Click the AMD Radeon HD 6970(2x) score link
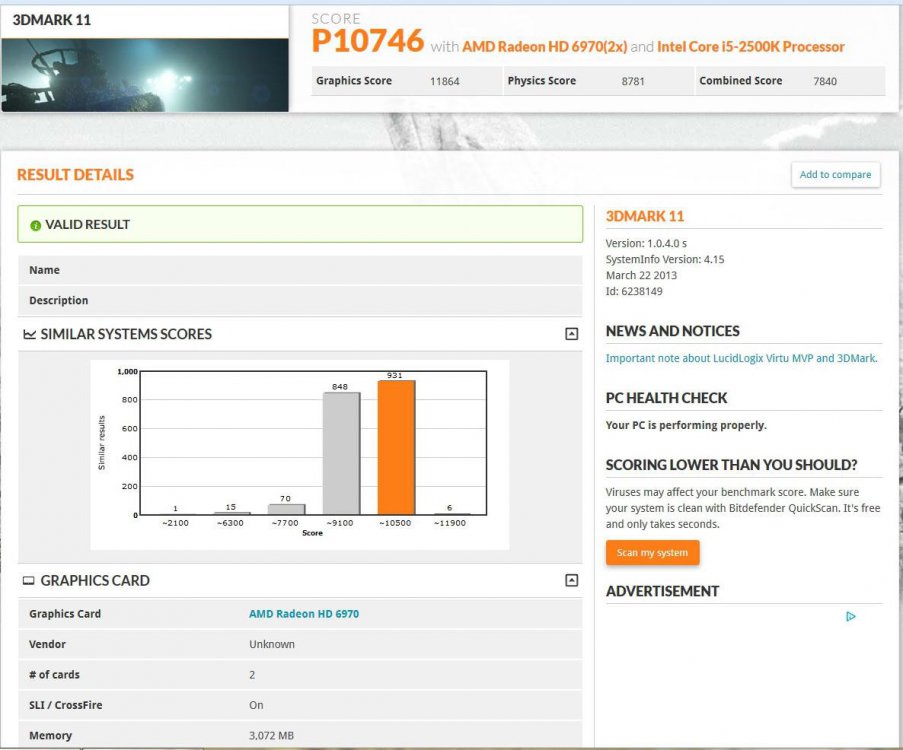The width and height of the screenshot is (903, 750). point(544,47)
